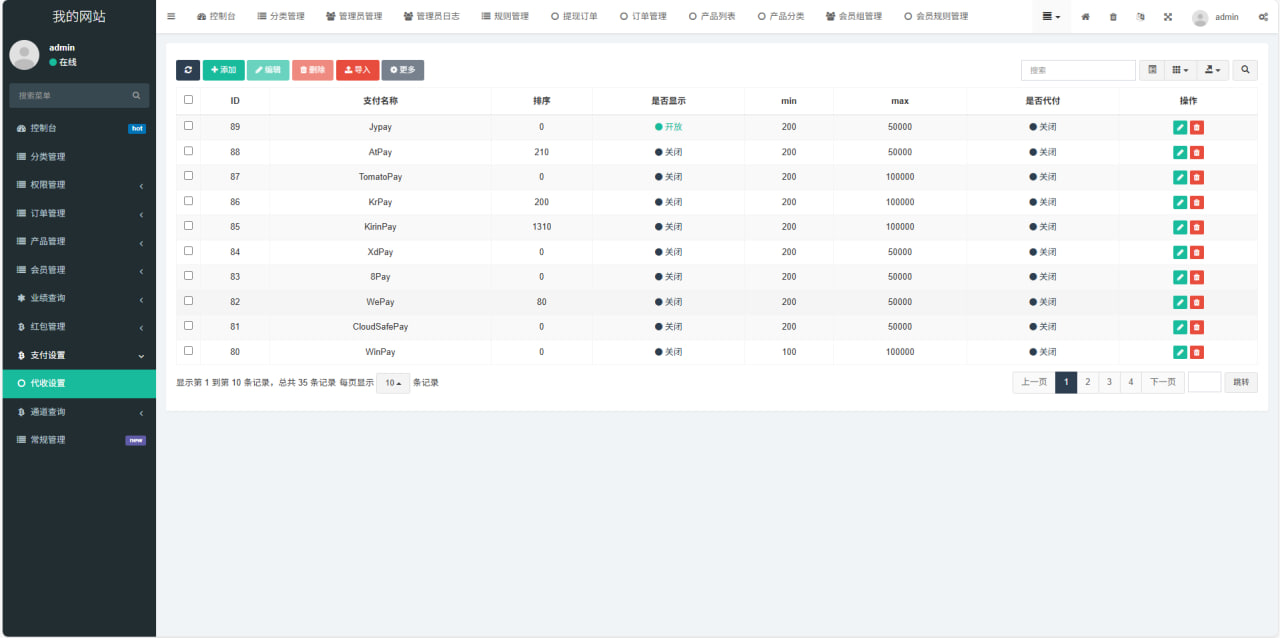The image size is (1280, 638).
Task: Open the records-per-page dropdown showing 10
Action: click(x=393, y=383)
